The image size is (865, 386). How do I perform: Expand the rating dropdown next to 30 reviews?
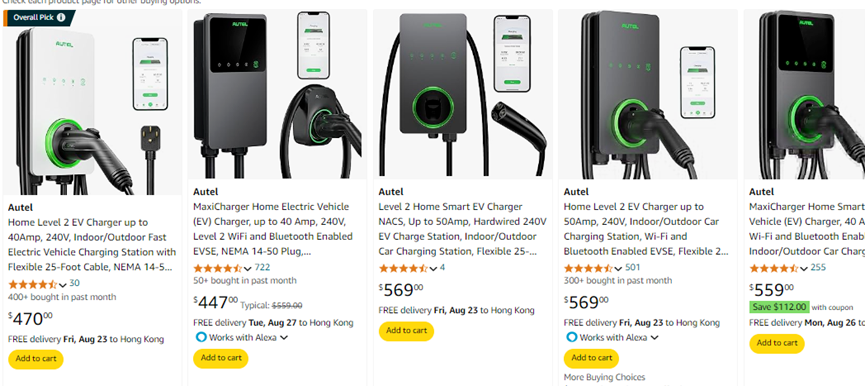(62, 285)
